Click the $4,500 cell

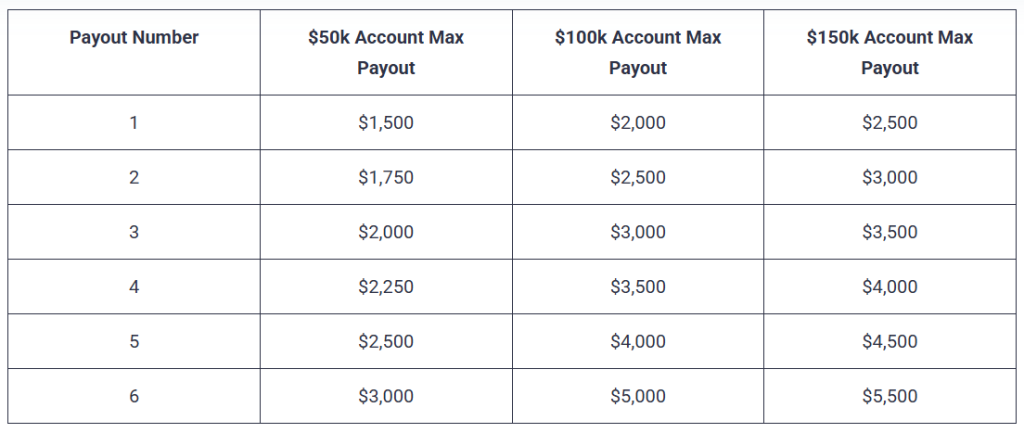click(890, 341)
